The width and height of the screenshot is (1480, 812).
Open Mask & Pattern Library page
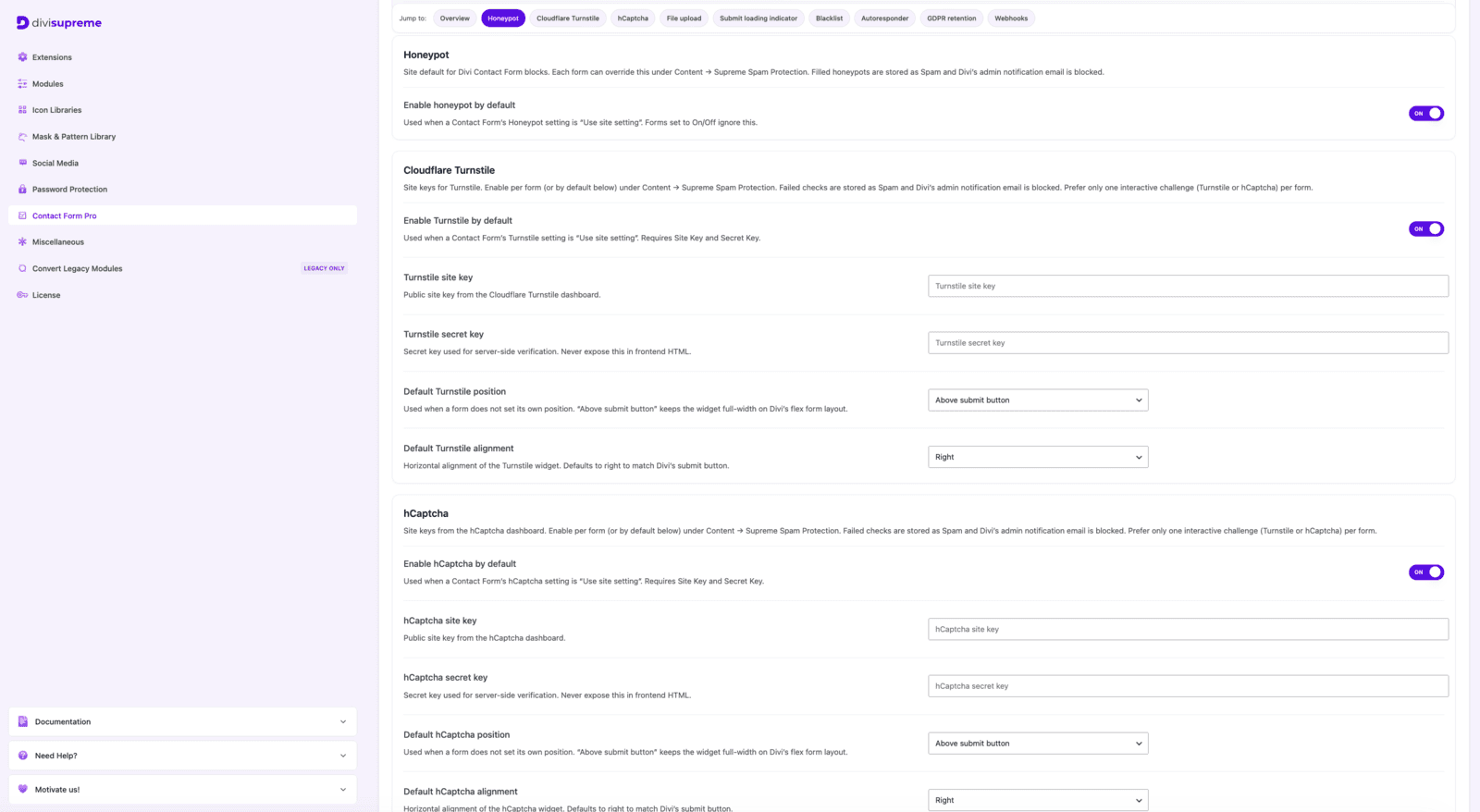pos(182,136)
